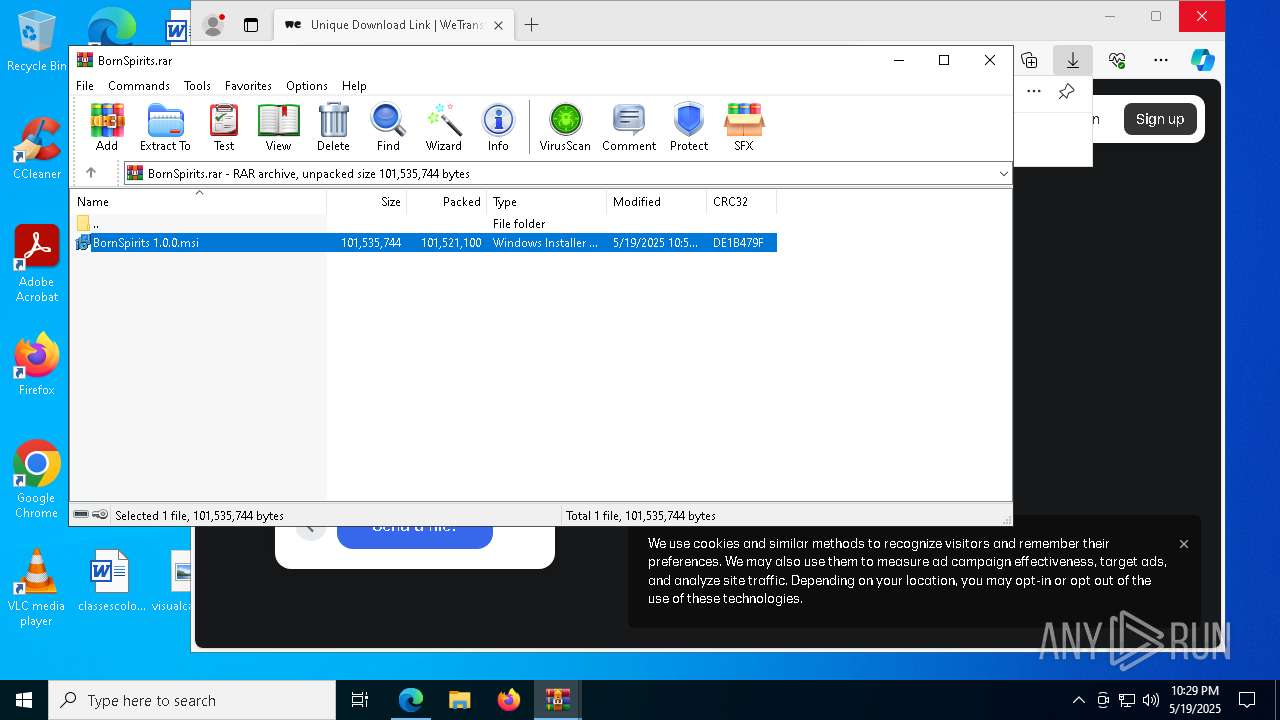Image resolution: width=1280 pixels, height=720 pixels.
Task: Click the Edge taskbar icon
Action: 411,700
